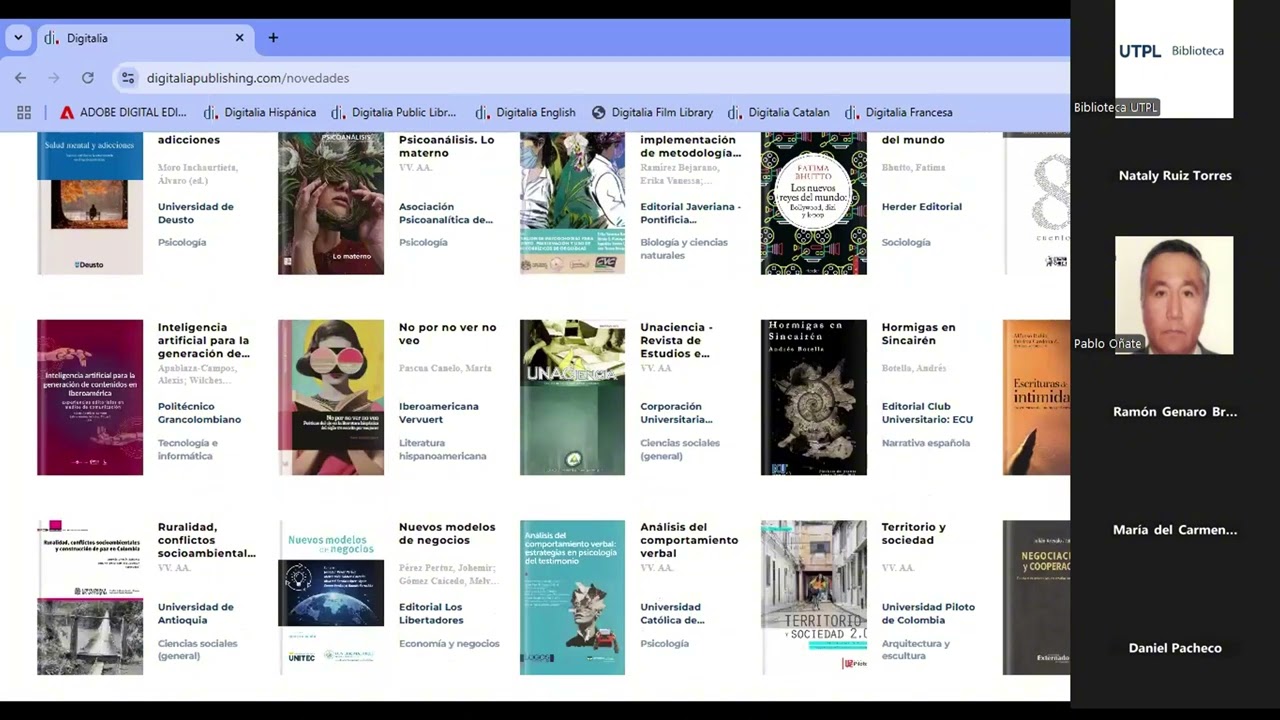
Task: Click publisher Politécnico Grancolombiano
Action: [x=199, y=413]
